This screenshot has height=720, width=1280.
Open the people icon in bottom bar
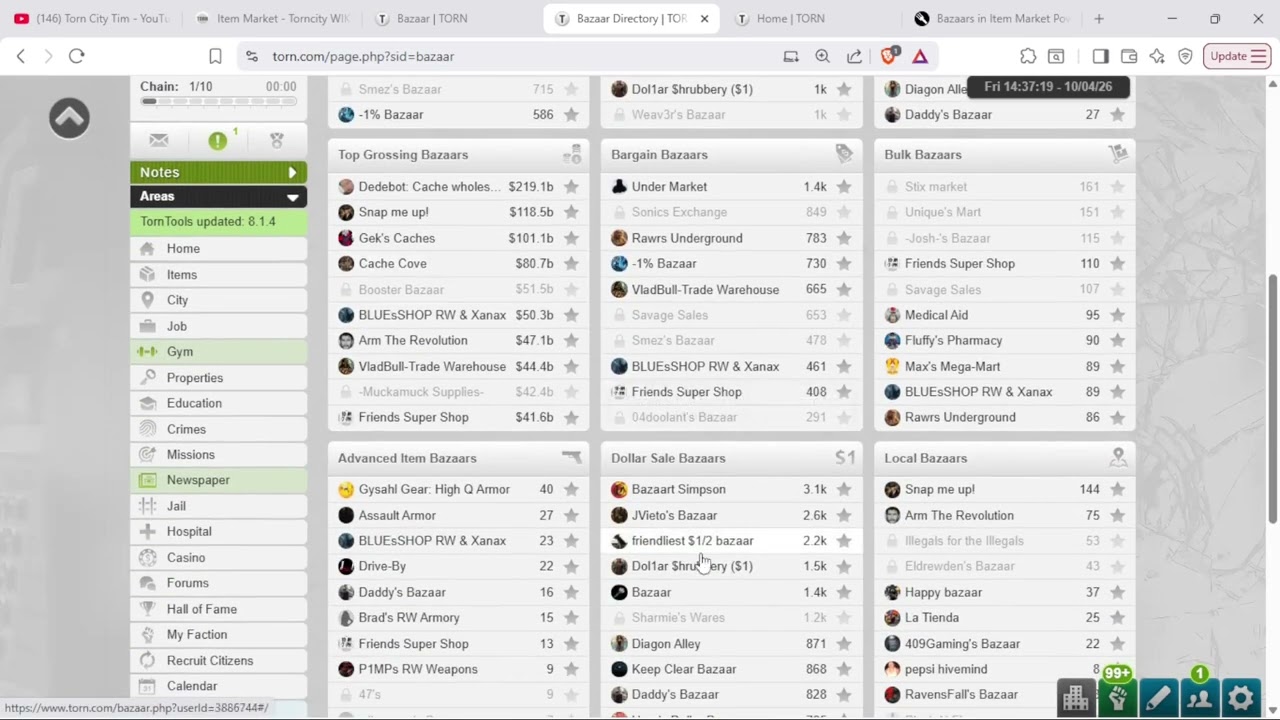pos(1199,698)
